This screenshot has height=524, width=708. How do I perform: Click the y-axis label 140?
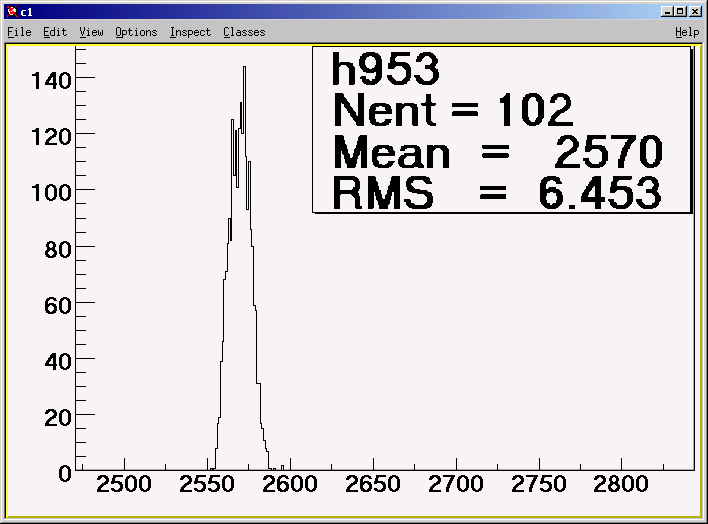(x=51, y=81)
